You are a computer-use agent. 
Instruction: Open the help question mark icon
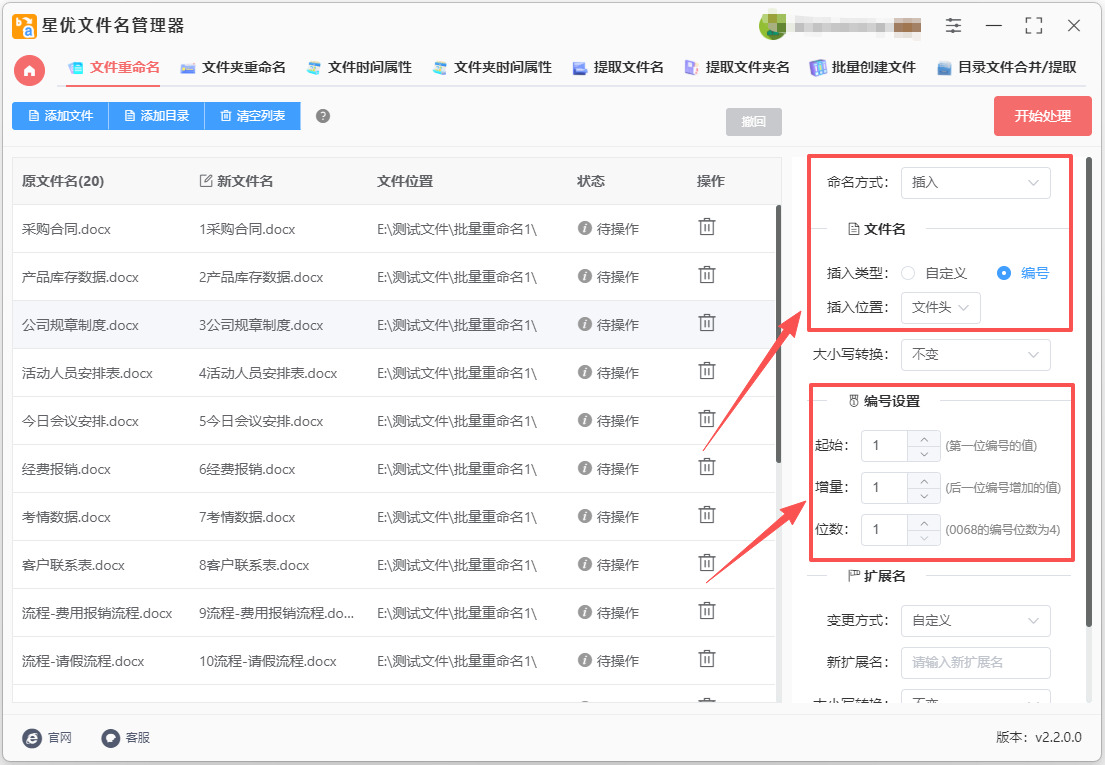click(x=323, y=116)
